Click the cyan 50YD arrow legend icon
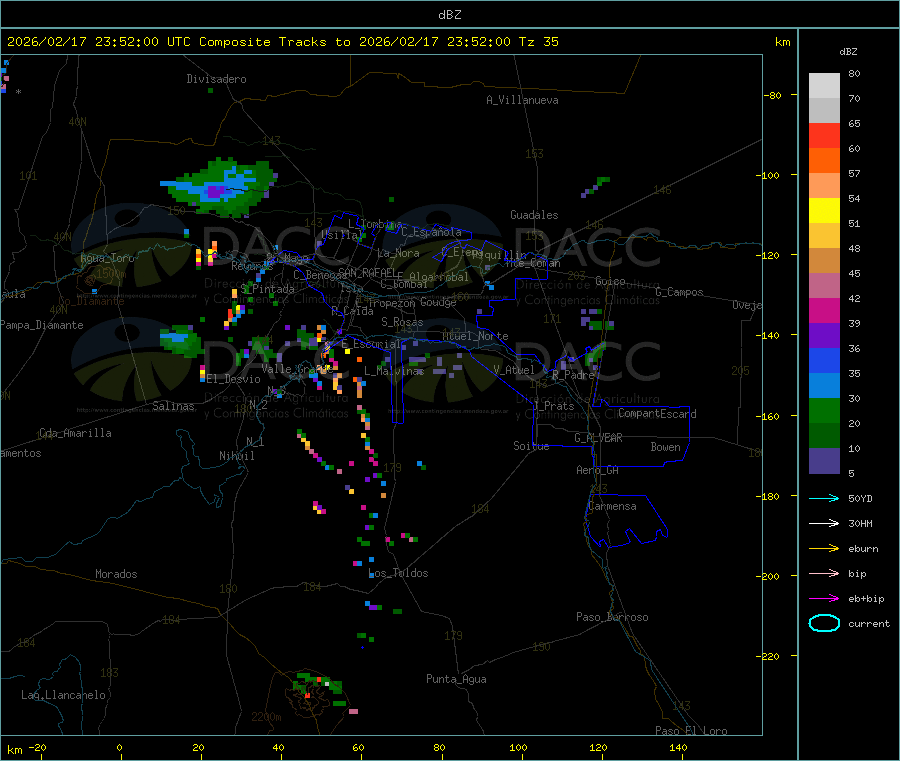Image resolution: width=900 pixels, height=761 pixels. [824, 498]
